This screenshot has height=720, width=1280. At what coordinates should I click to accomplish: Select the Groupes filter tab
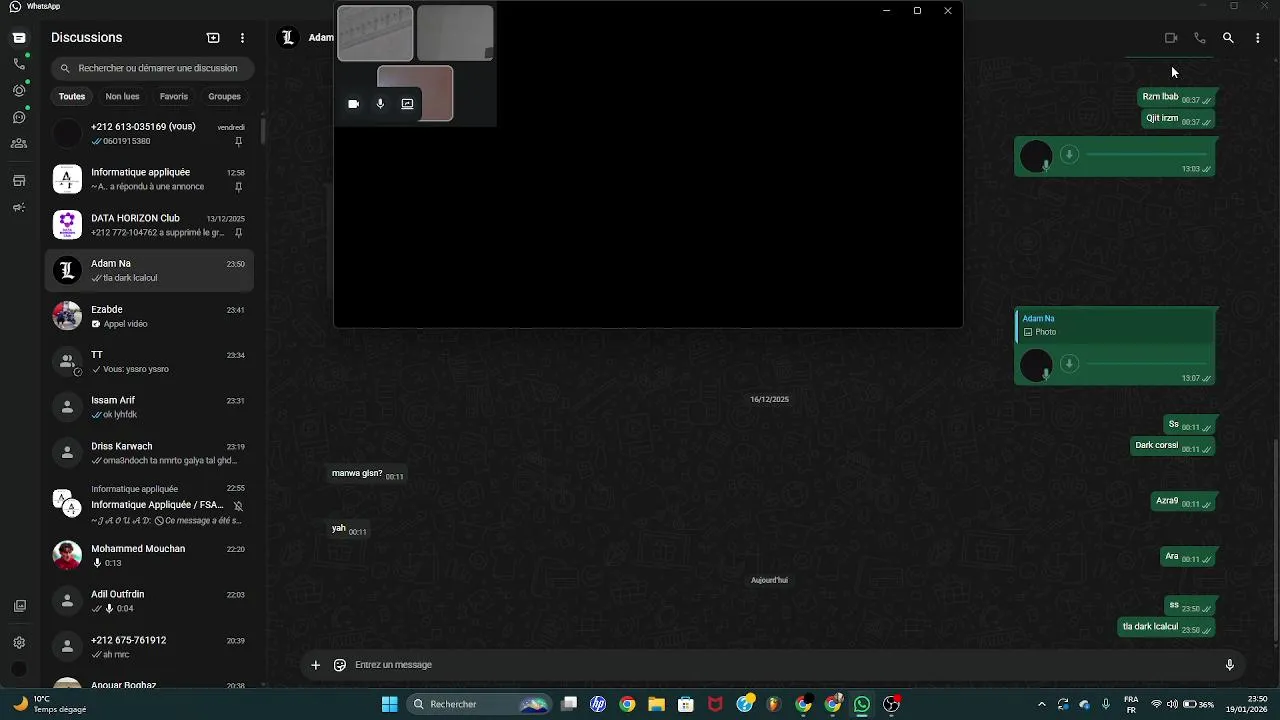click(224, 97)
